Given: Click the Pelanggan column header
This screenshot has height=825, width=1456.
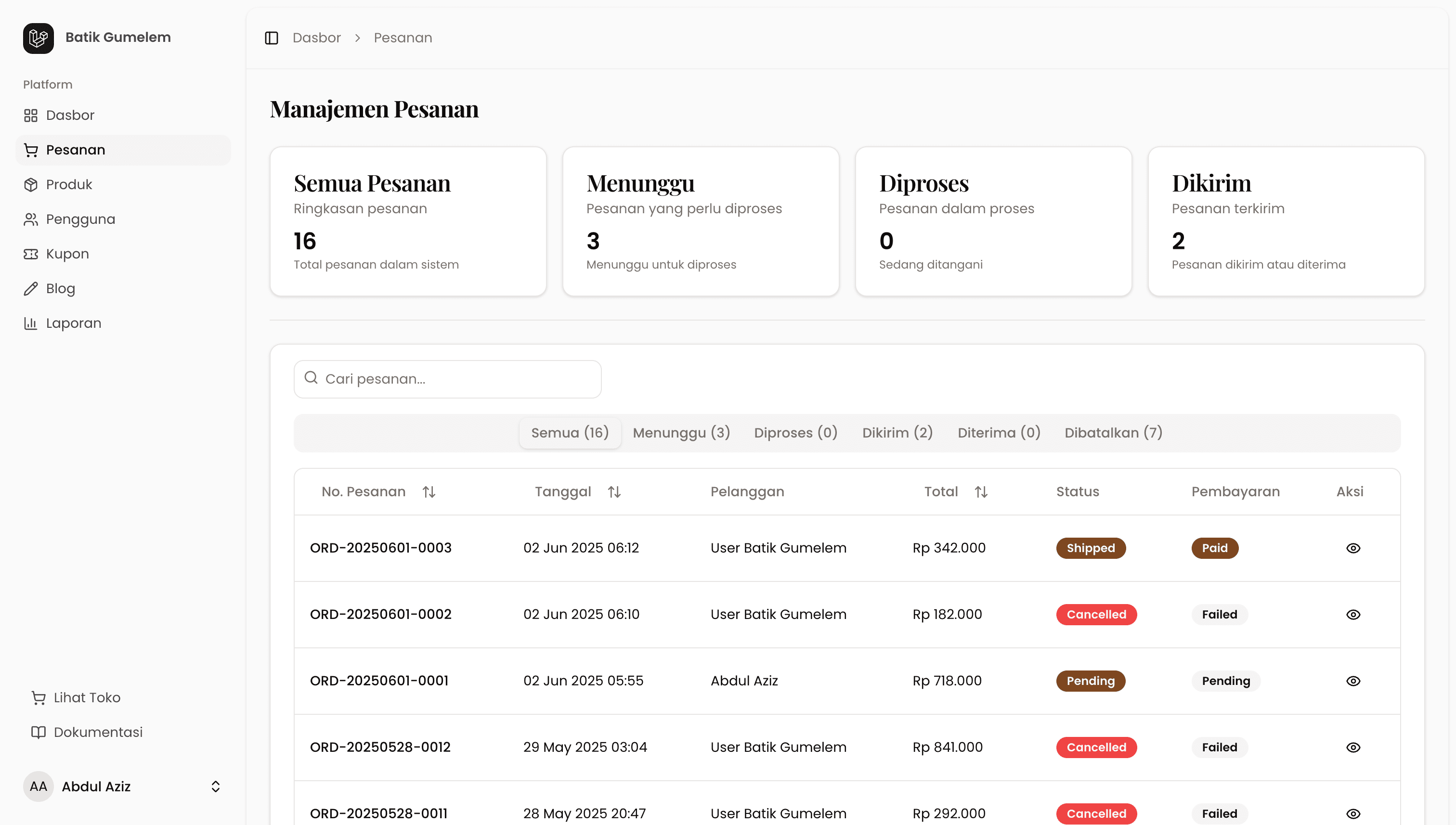Looking at the screenshot, I should pos(748,492).
